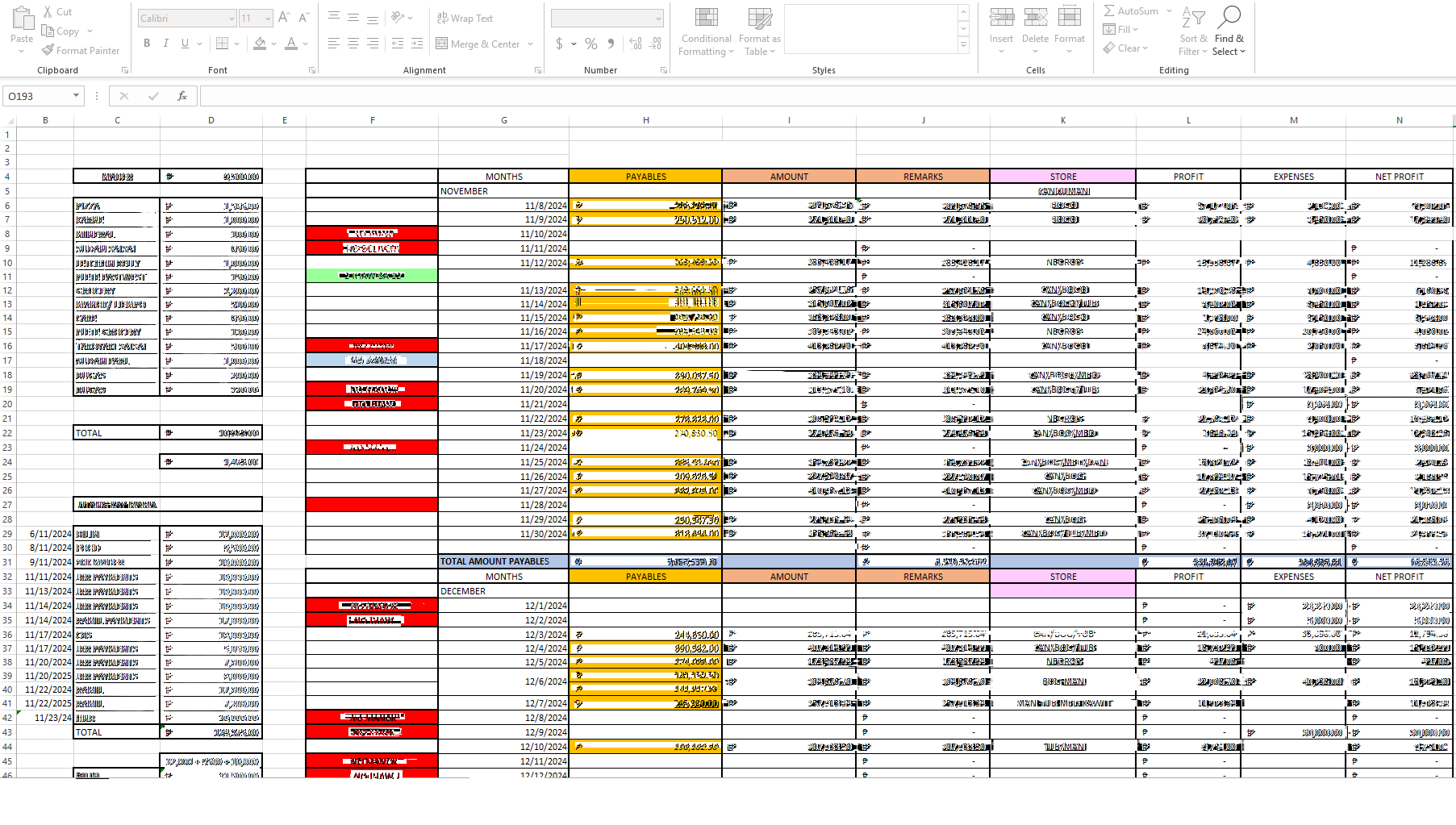This screenshot has height=825, width=1456.
Task: Click the Copy icon in Clipboard group
Action: click(x=48, y=31)
